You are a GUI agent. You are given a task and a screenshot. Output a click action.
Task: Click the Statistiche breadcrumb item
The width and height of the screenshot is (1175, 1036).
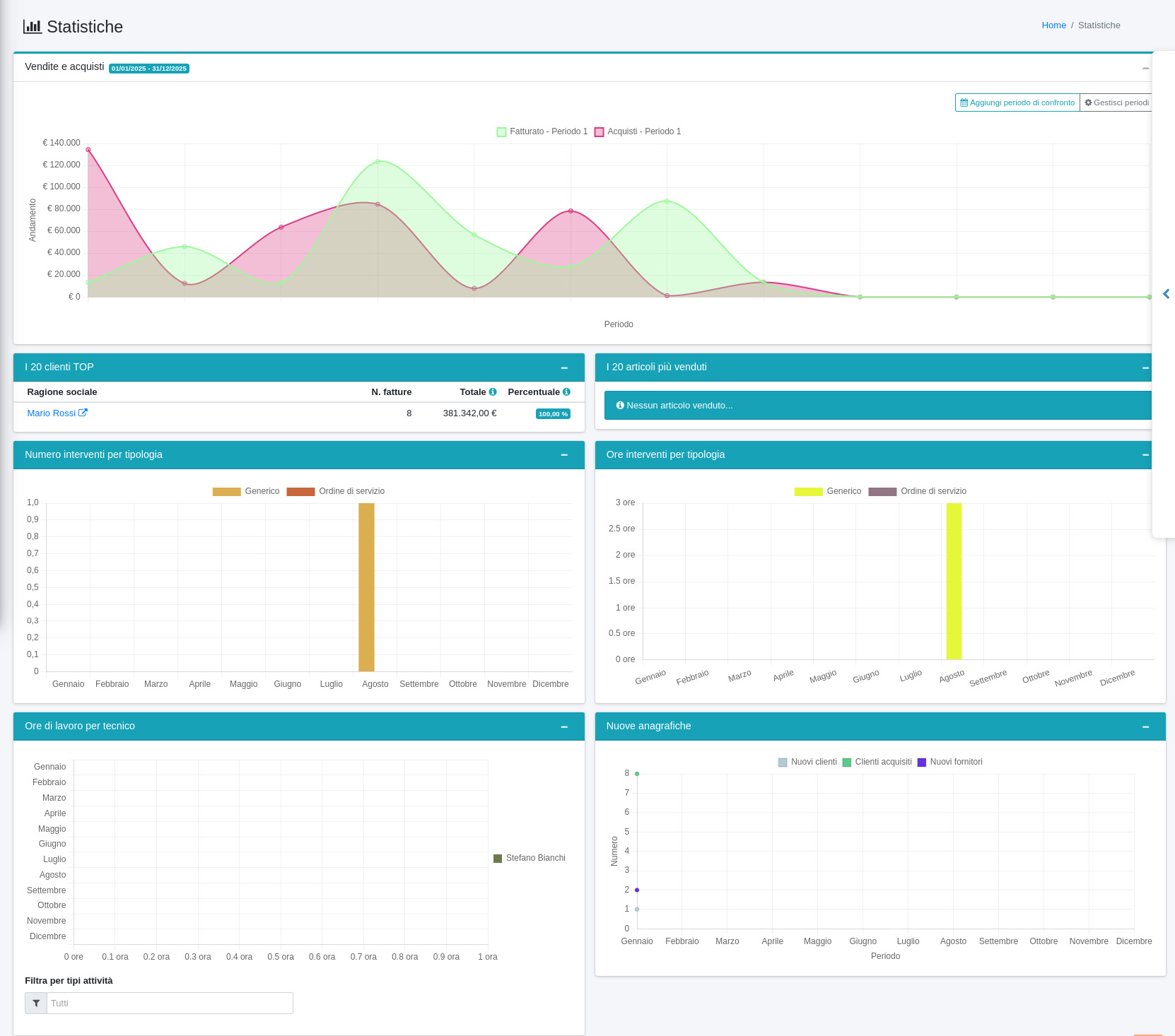click(x=1099, y=25)
